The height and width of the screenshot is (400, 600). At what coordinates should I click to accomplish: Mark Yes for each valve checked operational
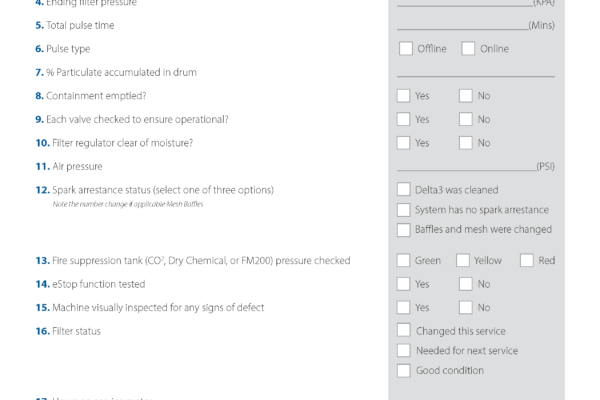(403, 119)
